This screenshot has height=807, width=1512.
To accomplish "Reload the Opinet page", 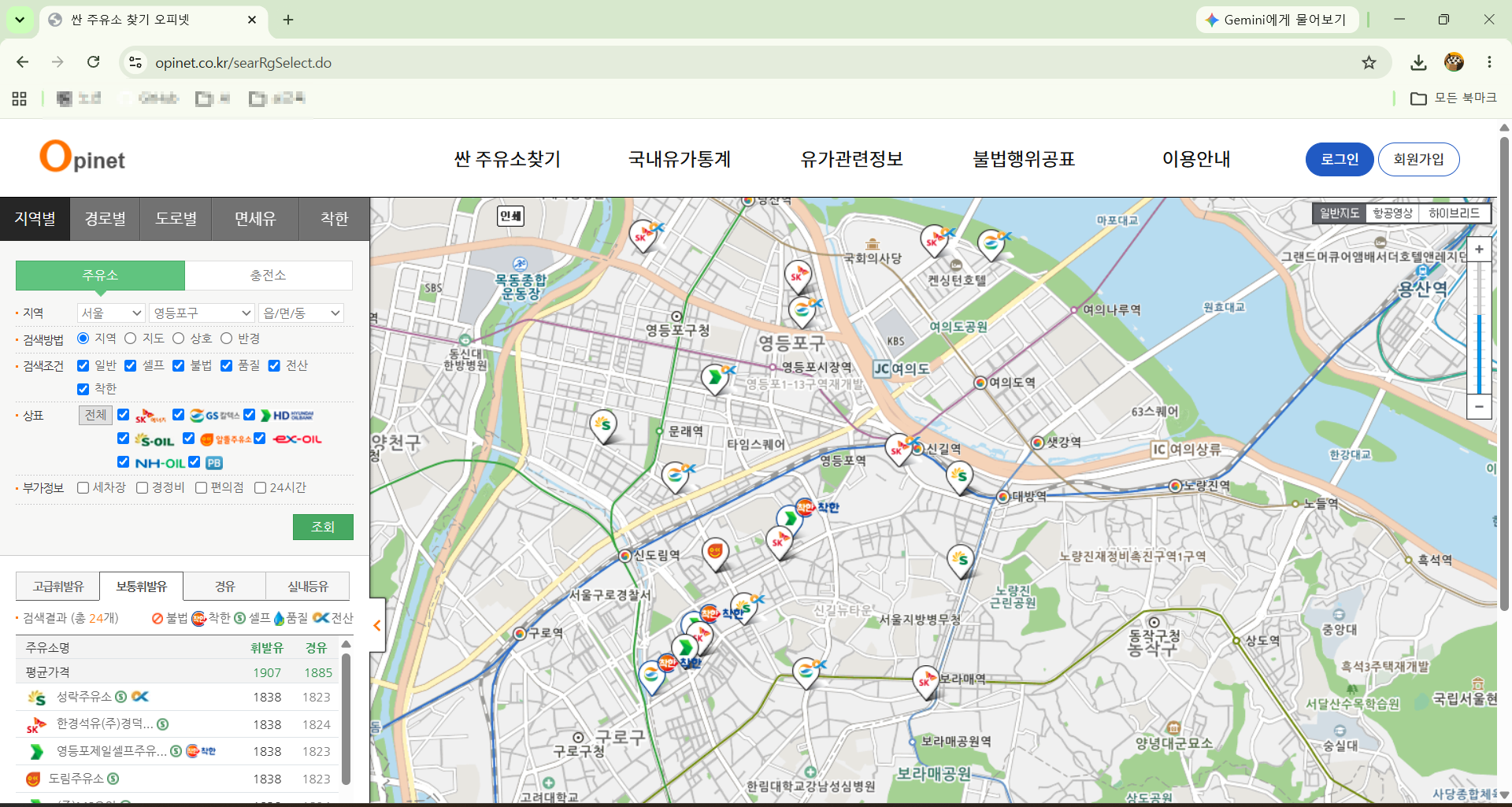I will 93,62.
